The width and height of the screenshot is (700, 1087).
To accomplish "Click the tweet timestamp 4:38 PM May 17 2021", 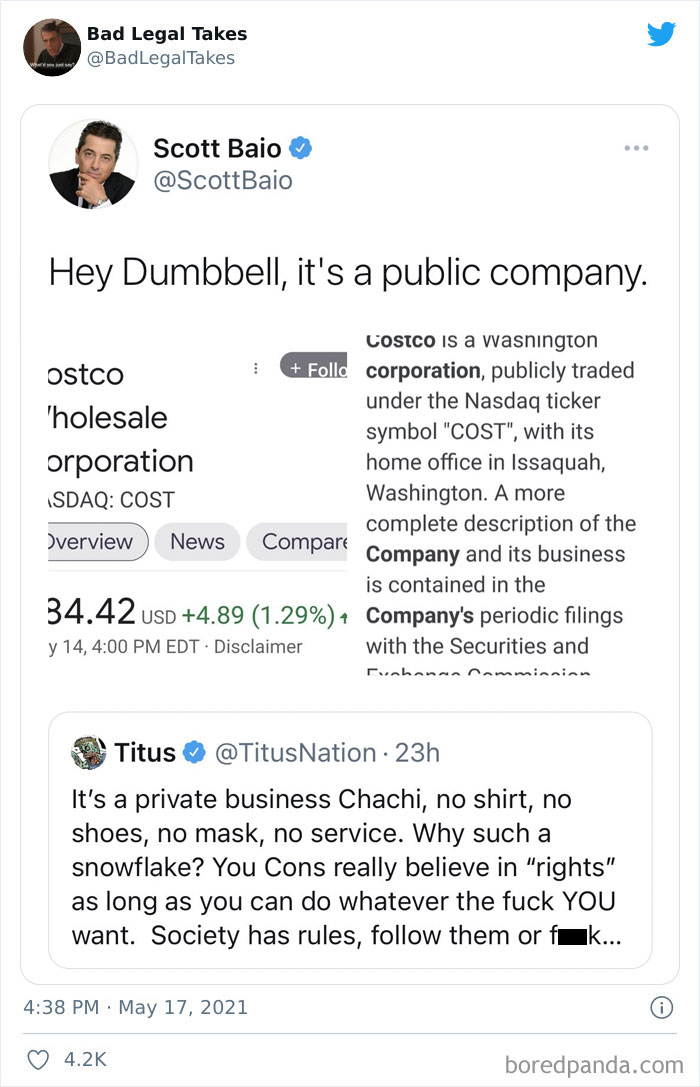I will (x=133, y=1009).
